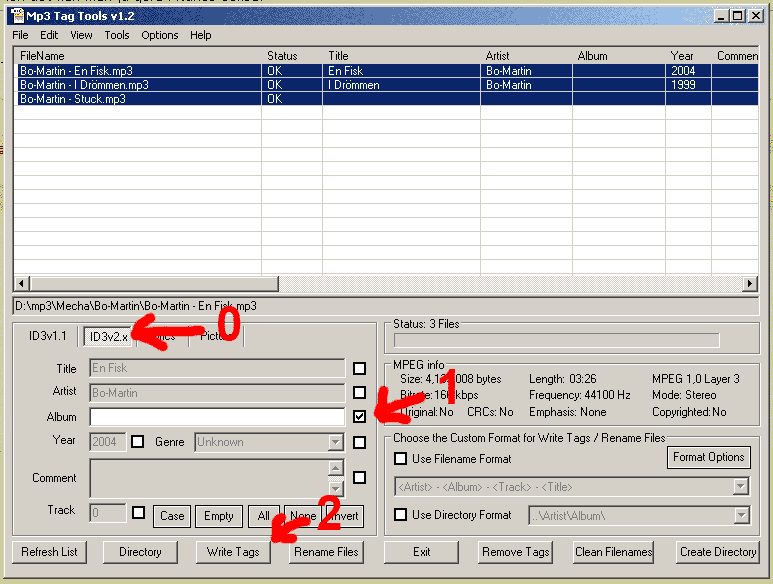Click Write Tags button
Image resolution: width=773 pixels, height=584 pixels.
[233, 552]
